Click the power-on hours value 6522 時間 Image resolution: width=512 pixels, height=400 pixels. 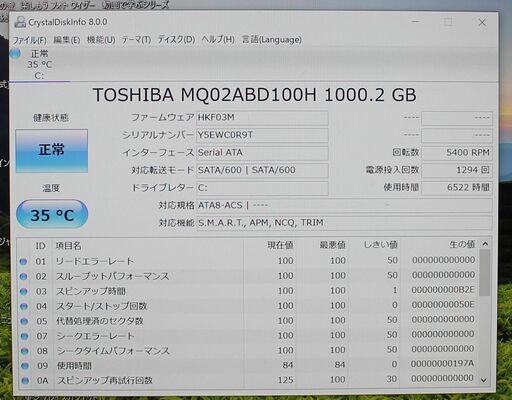457,188
